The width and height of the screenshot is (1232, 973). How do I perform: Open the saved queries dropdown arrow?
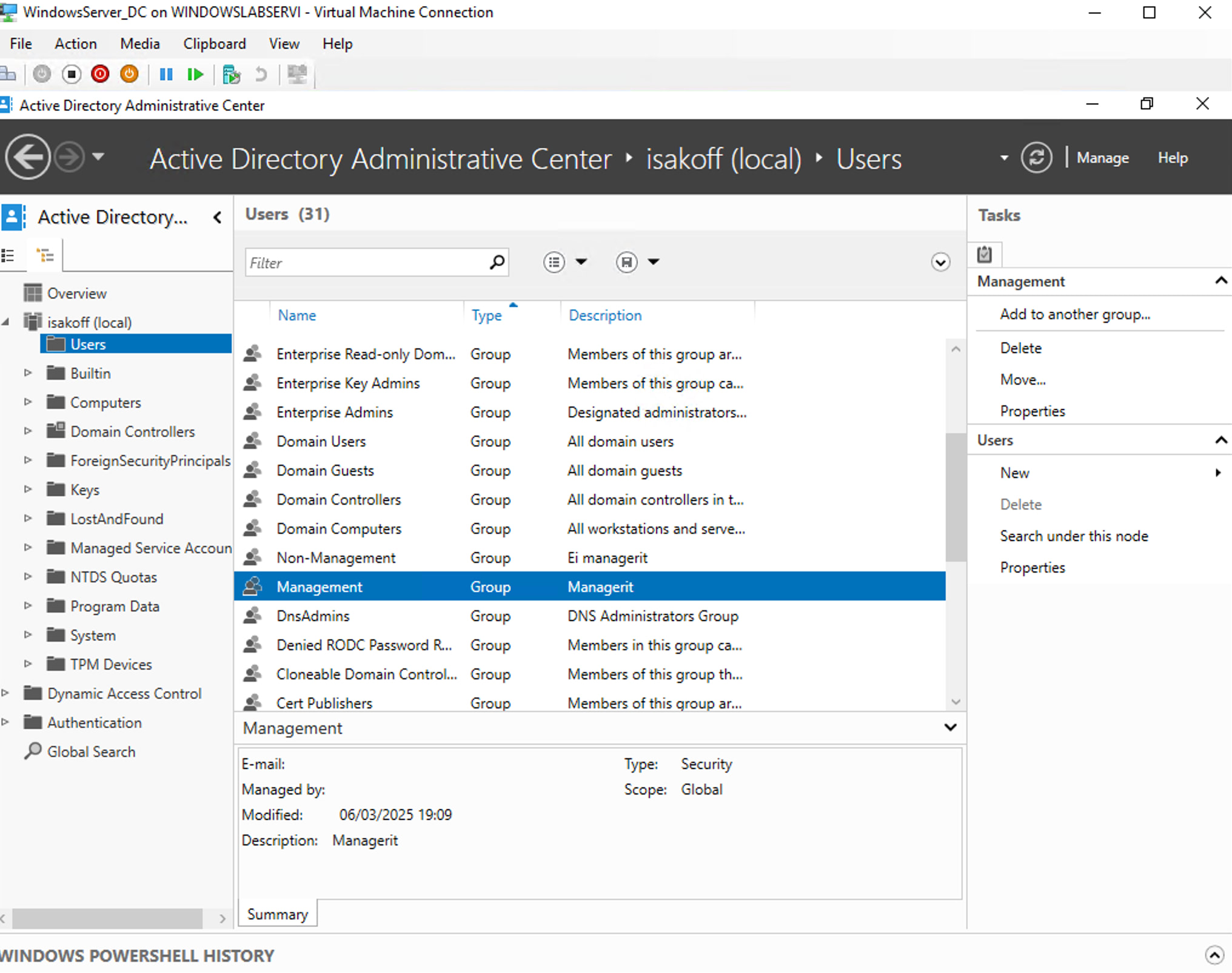point(653,262)
